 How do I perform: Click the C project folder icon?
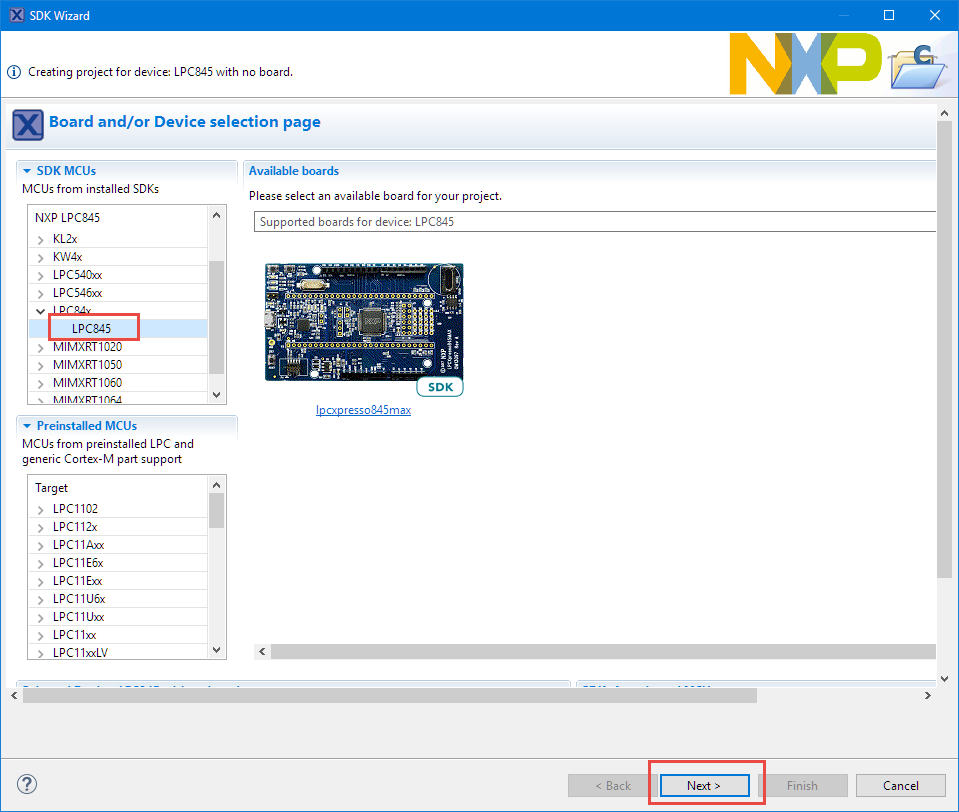[x=916, y=66]
